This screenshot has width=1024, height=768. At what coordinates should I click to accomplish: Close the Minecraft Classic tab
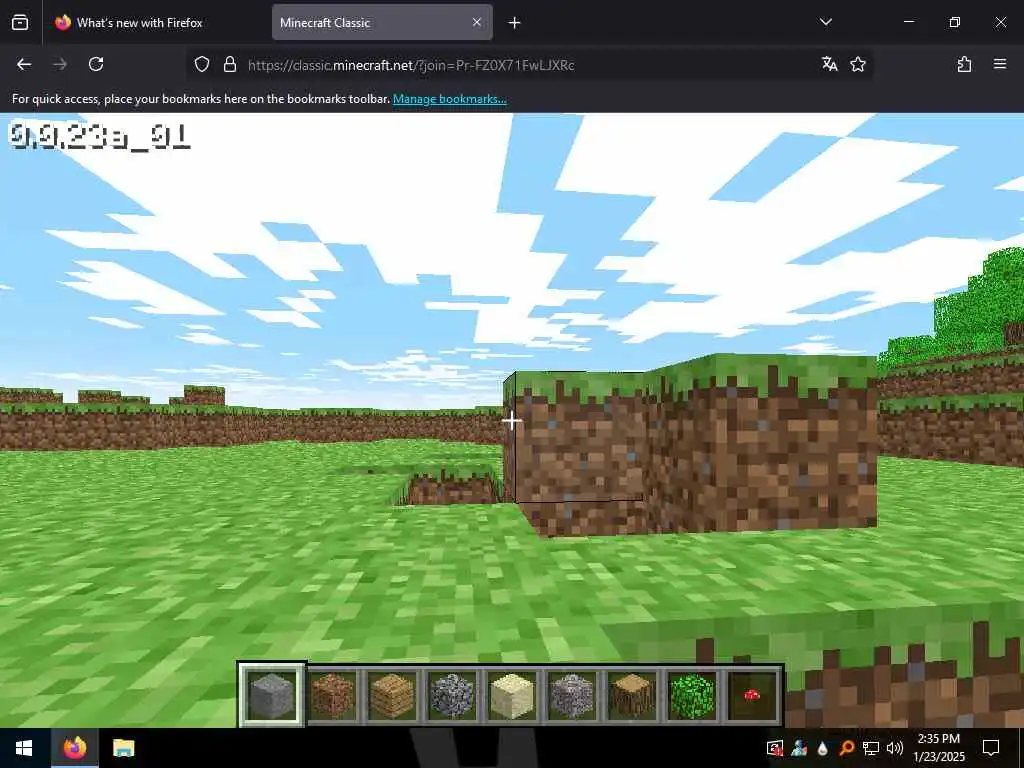pyautogui.click(x=477, y=22)
